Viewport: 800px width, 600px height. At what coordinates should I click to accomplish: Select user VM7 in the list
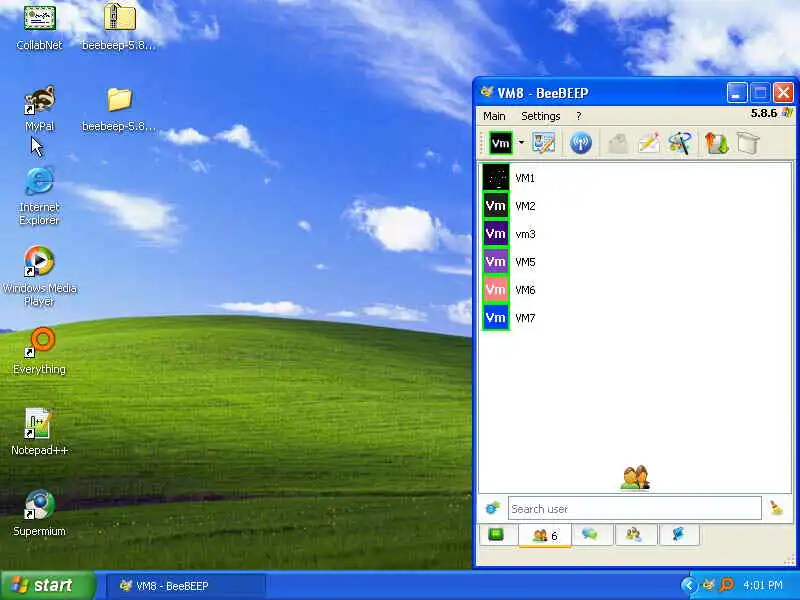(x=635, y=318)
